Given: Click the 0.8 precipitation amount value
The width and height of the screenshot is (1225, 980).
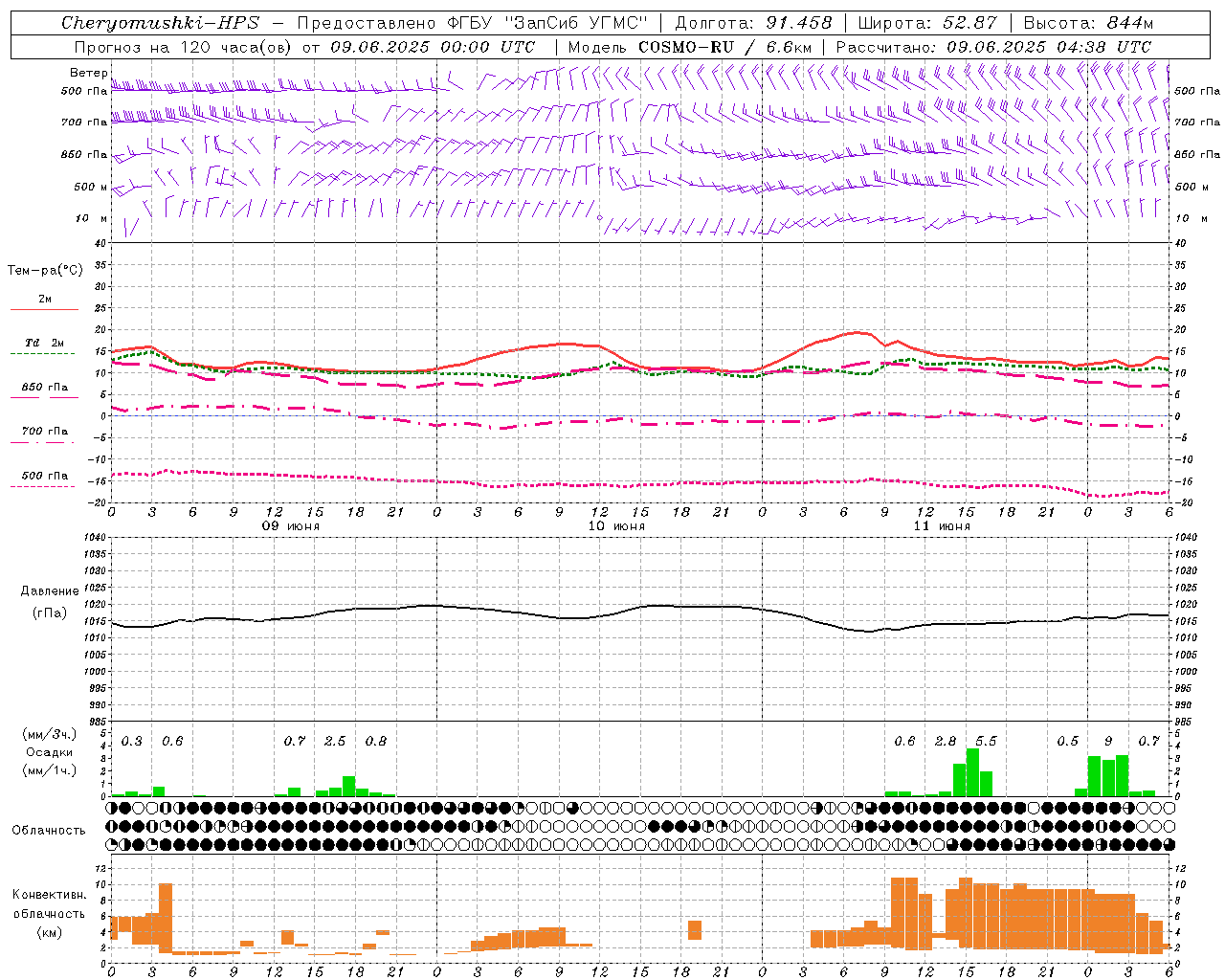Looking at the screenshot, I should (376, 742).
